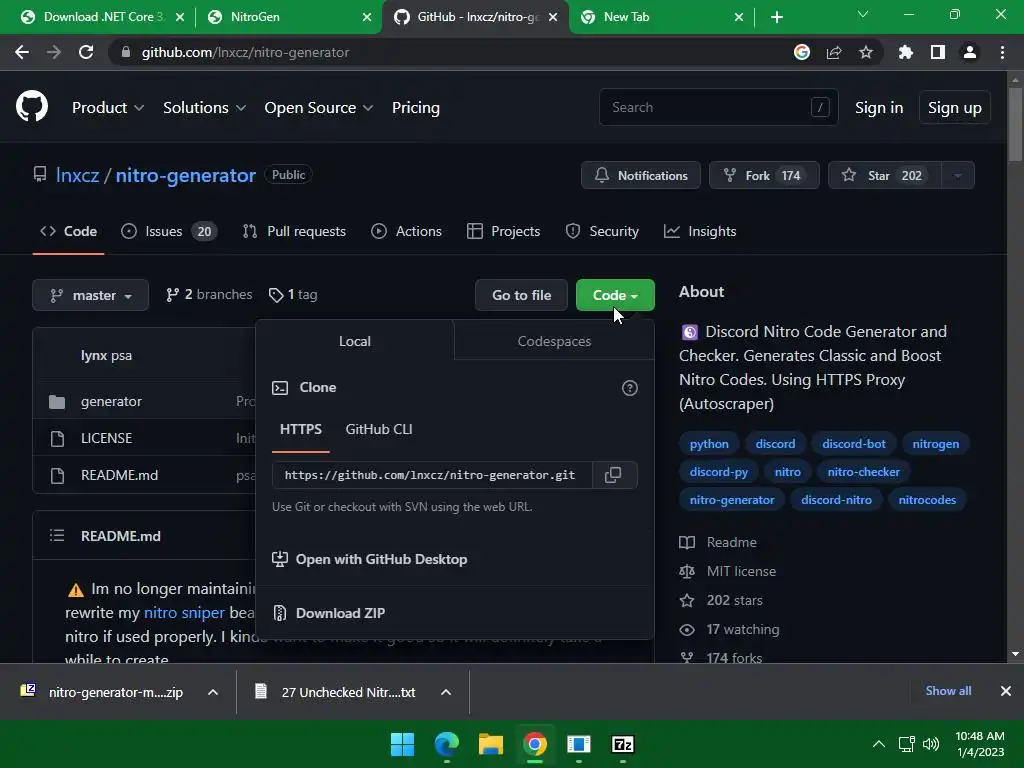Viewport: 1024px width, 768px height.
Task: Open the Chrome extensions puzzle icon
Action: (905, 52)
